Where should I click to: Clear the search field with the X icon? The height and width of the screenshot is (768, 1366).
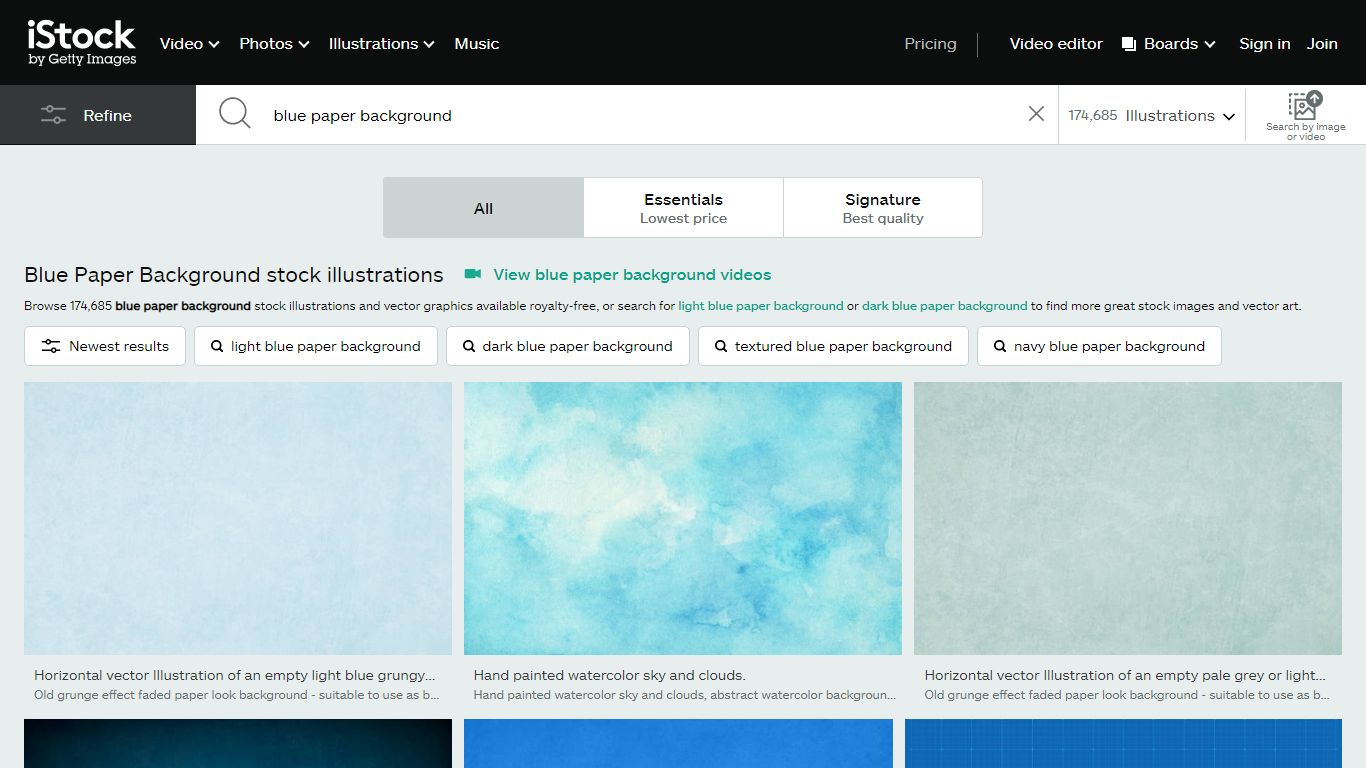[1036, 114]
